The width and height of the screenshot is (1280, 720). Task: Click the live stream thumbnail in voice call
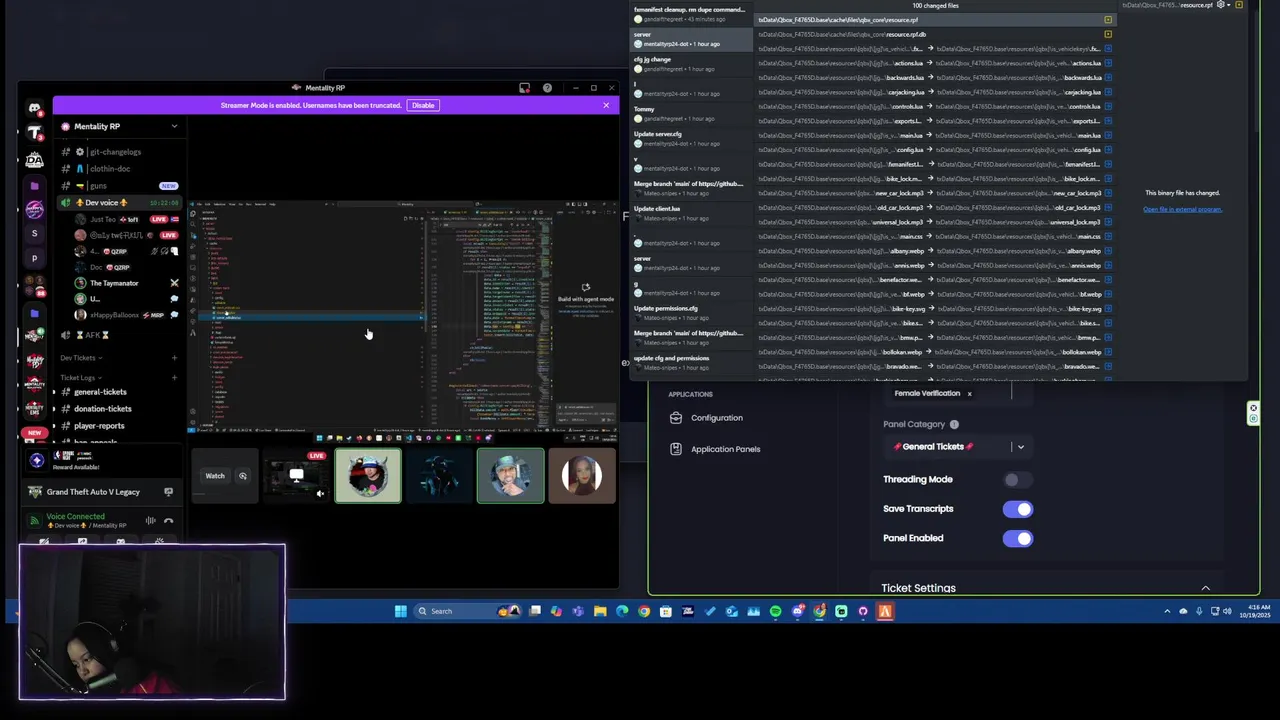click(x=296, y=476)
